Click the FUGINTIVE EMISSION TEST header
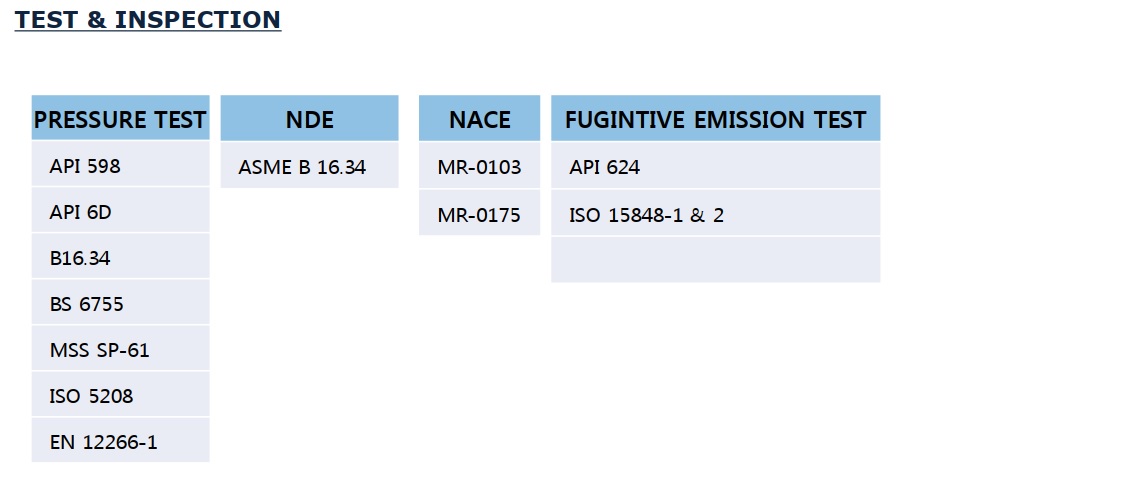 (x=715, y=120)
